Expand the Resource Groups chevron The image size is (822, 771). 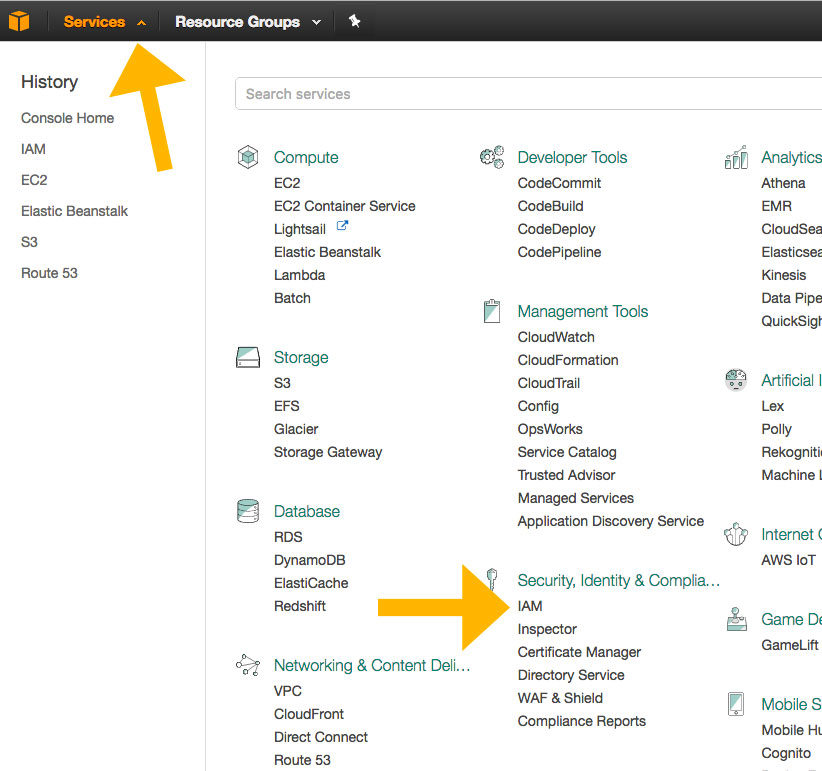point(316,23)
